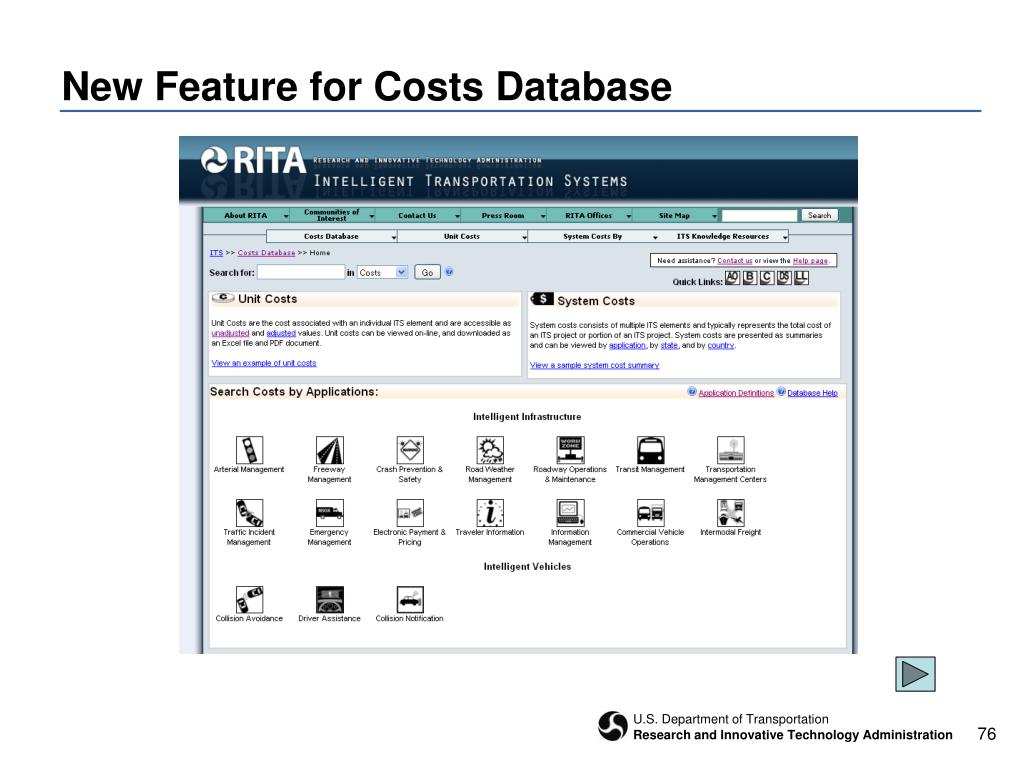This screenshot has width=1024, height=768.
Task: Expand the Site Map menu
Action: tap(714, 216)
